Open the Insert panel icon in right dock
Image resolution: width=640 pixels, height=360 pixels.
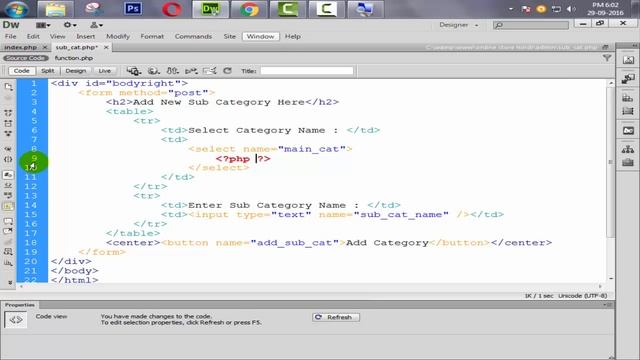coord(628,60)
